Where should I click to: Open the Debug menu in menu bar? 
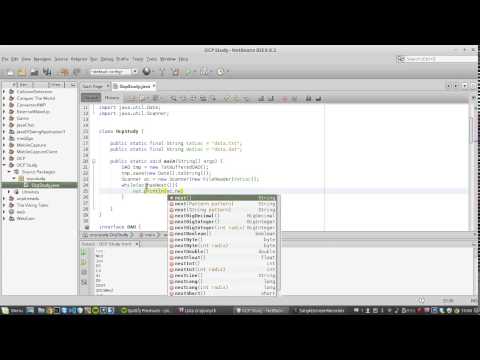pos(107,59)
